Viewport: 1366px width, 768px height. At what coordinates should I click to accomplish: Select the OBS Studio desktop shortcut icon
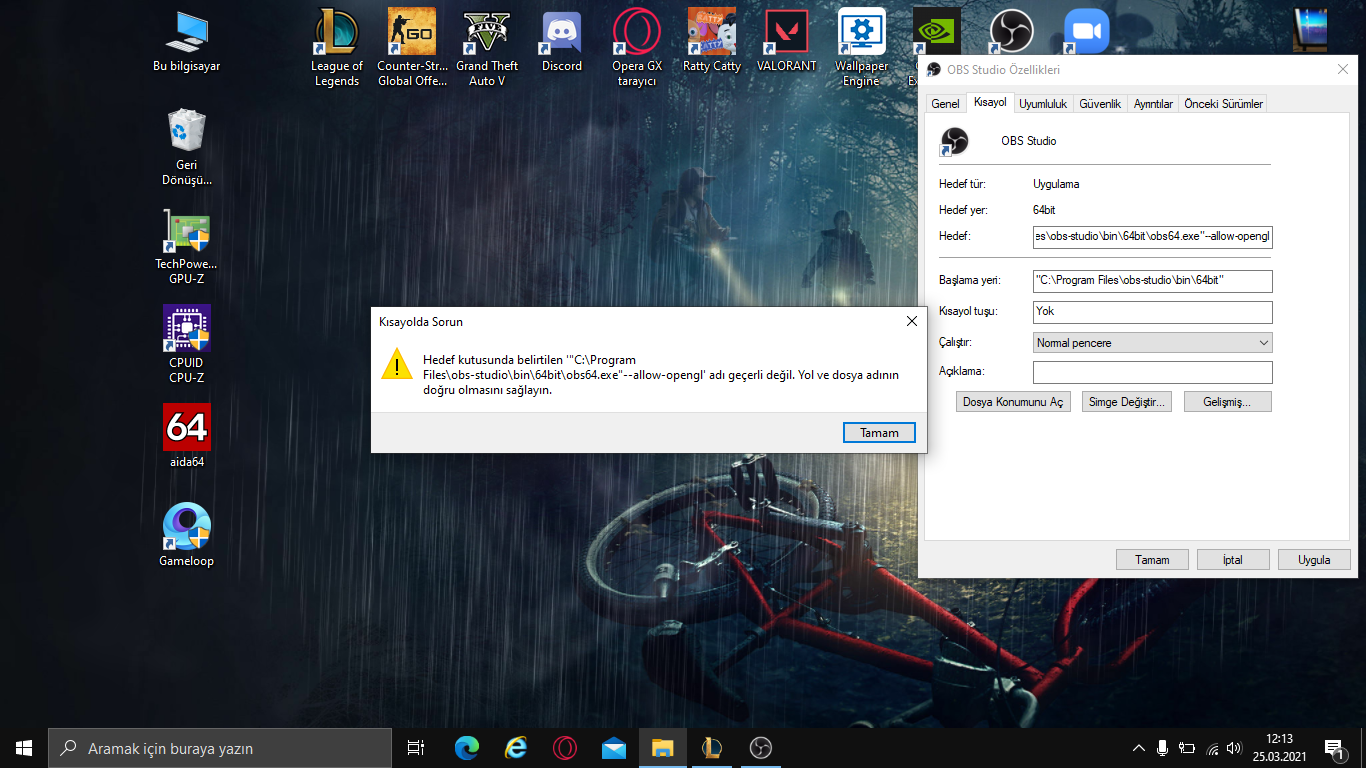coord(1012,32)
